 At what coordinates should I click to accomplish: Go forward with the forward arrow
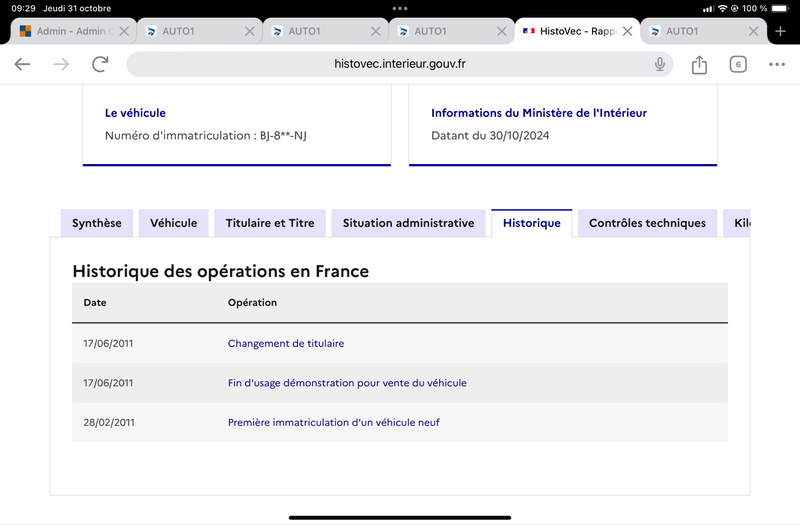[61, 64]
